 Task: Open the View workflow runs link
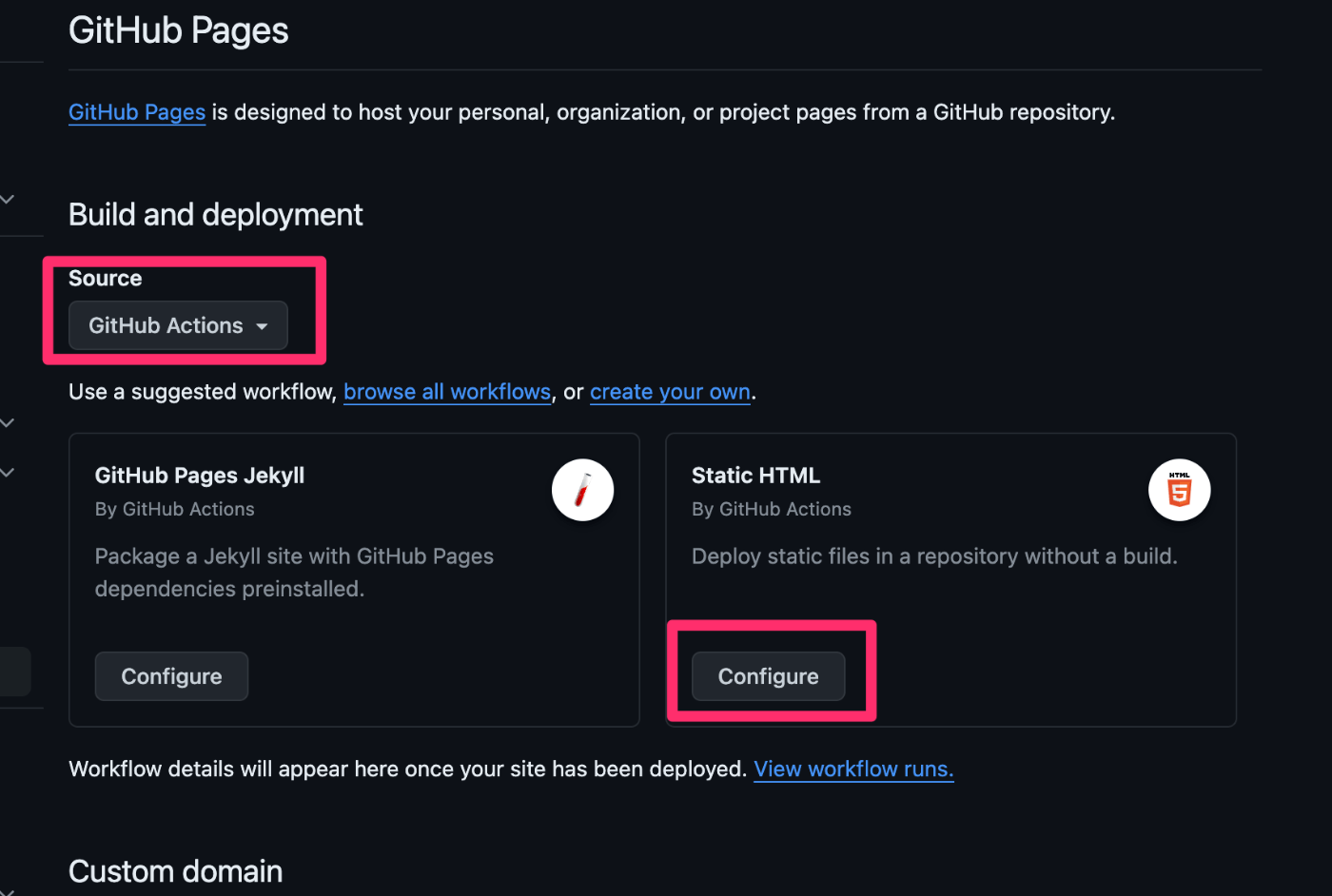(853, 769)
